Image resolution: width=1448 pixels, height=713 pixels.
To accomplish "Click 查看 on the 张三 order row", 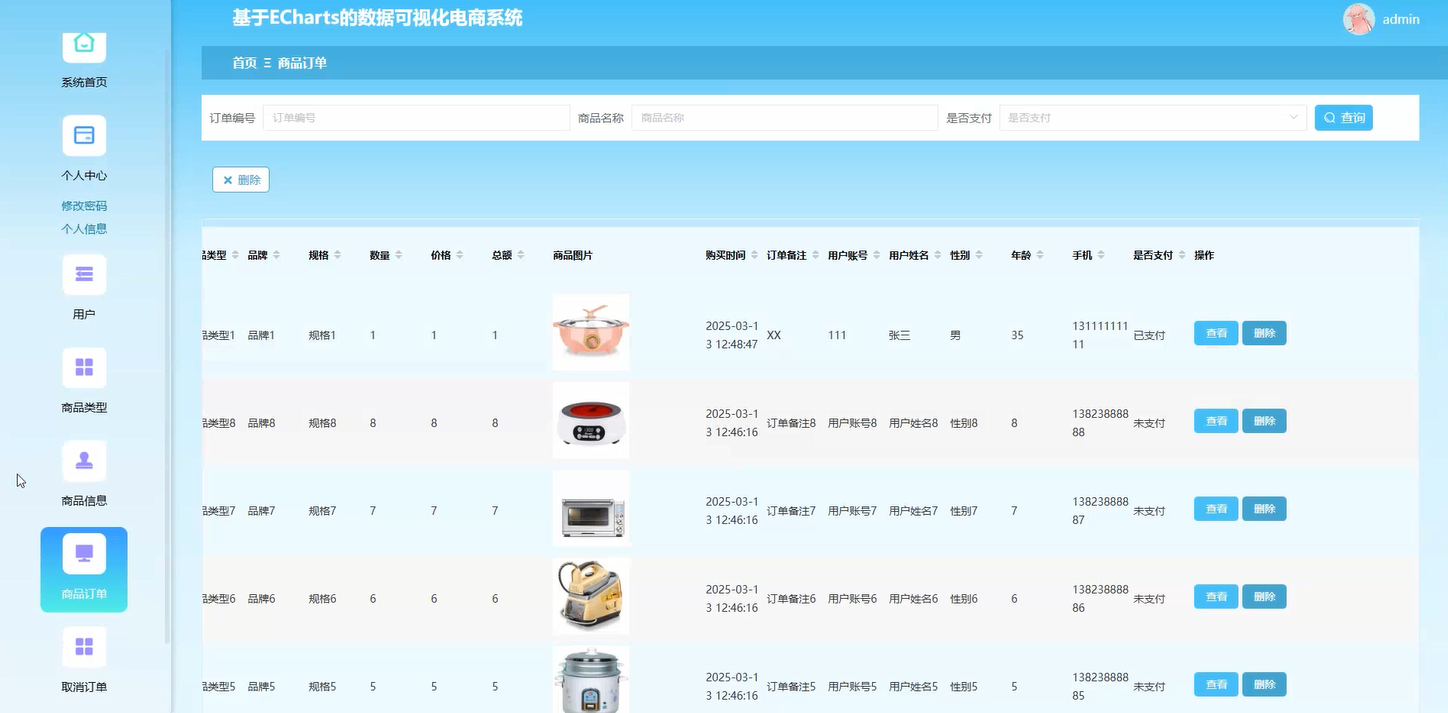I will [1215, 332].
